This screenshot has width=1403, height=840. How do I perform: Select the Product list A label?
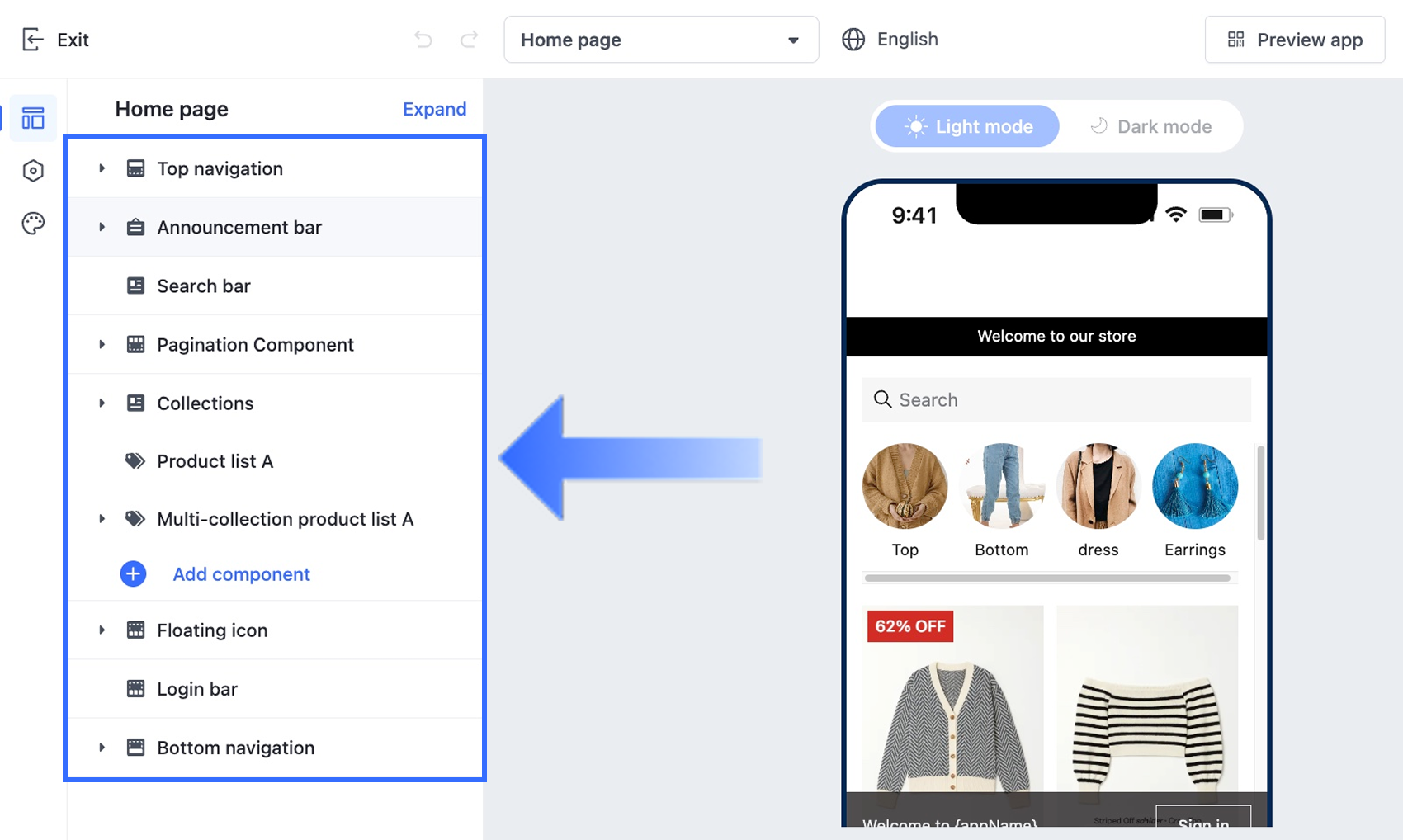pyautogui.click(x=215, y=461)
